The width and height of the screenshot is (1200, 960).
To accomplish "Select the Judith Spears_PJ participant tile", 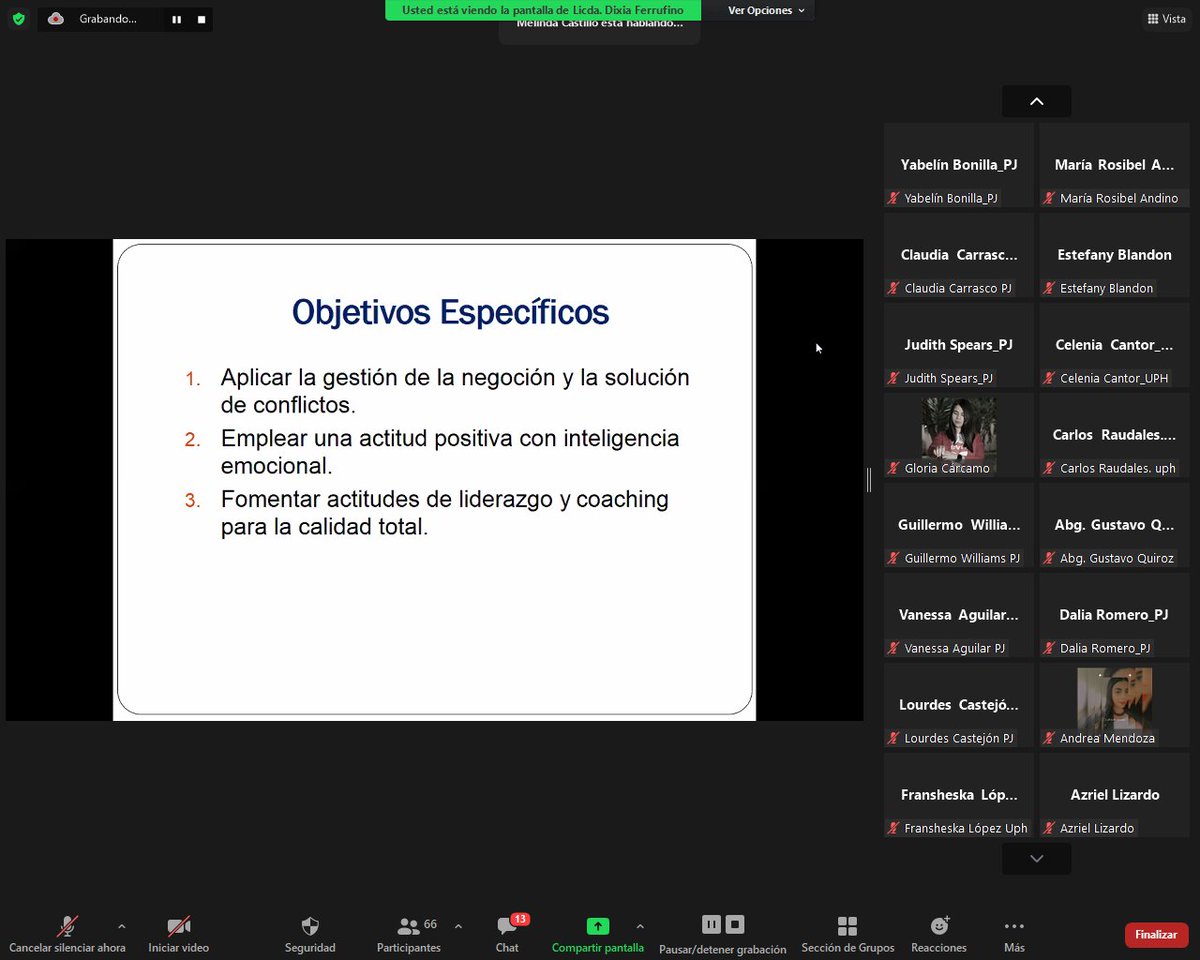I will click(x=959, y=345).
